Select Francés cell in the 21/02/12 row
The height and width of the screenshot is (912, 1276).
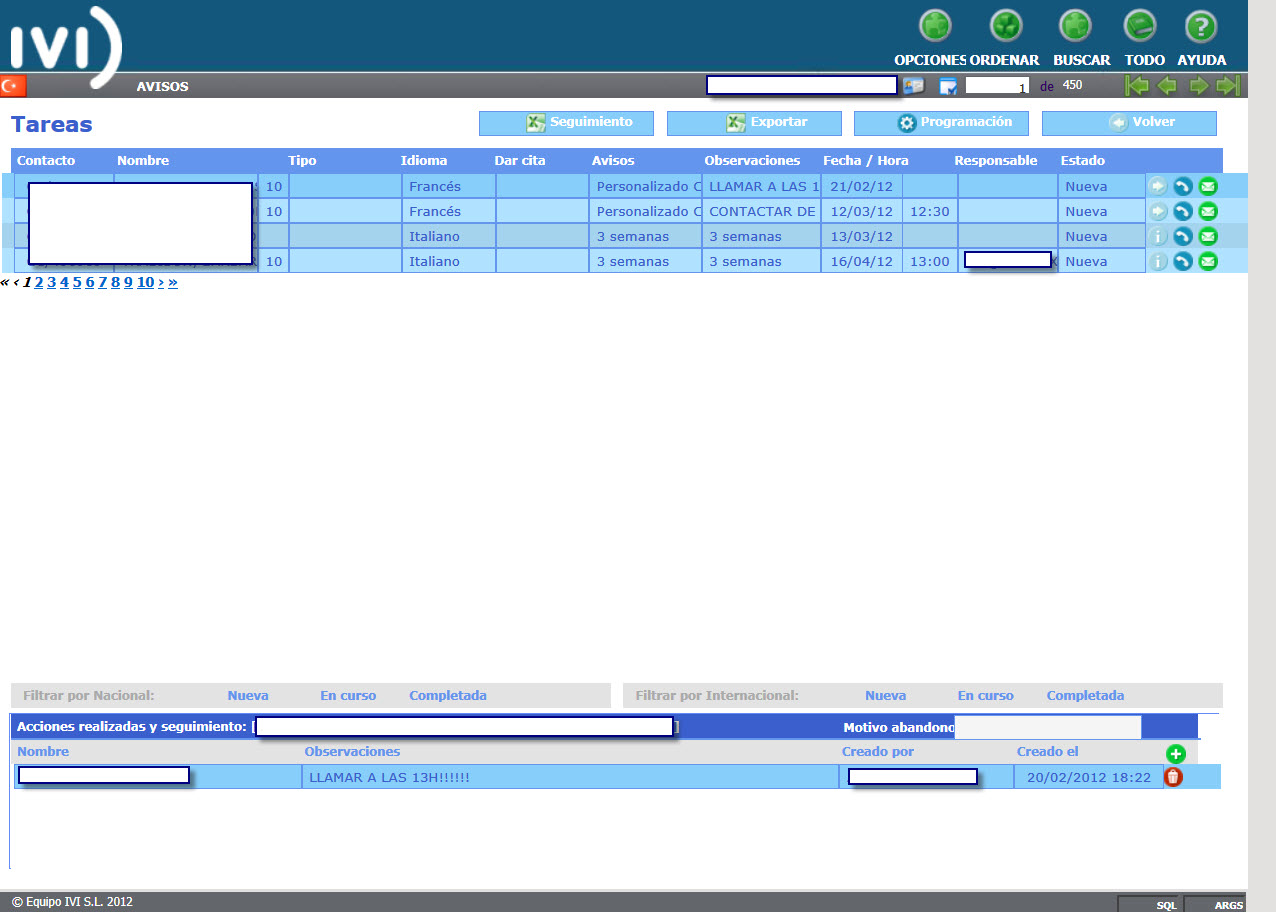[449, 186]
